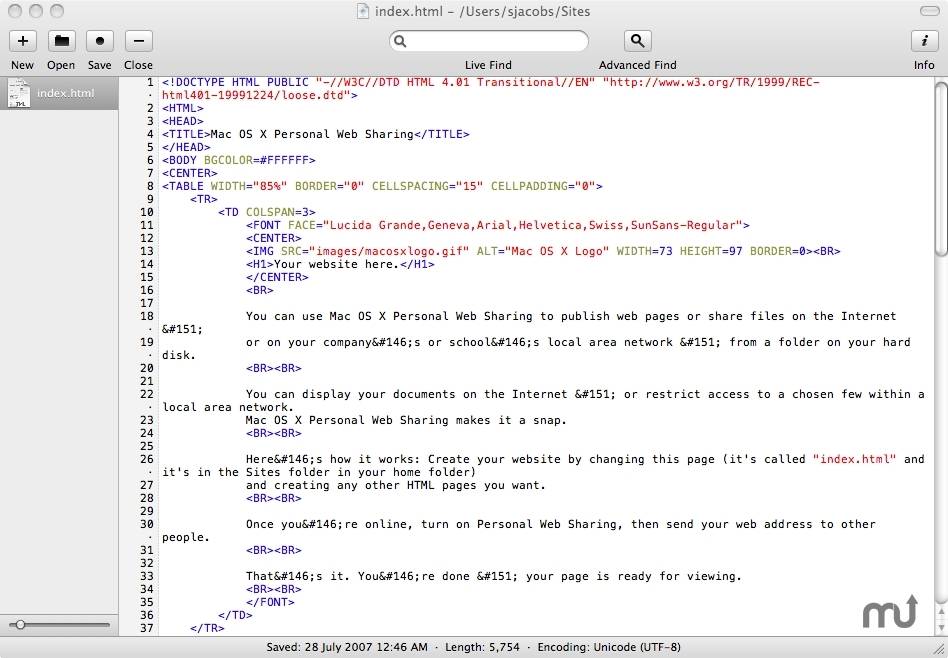Click the <HTML> tag on line 2
Viewport: 948px width, 658px height.
tap(183, 108)
